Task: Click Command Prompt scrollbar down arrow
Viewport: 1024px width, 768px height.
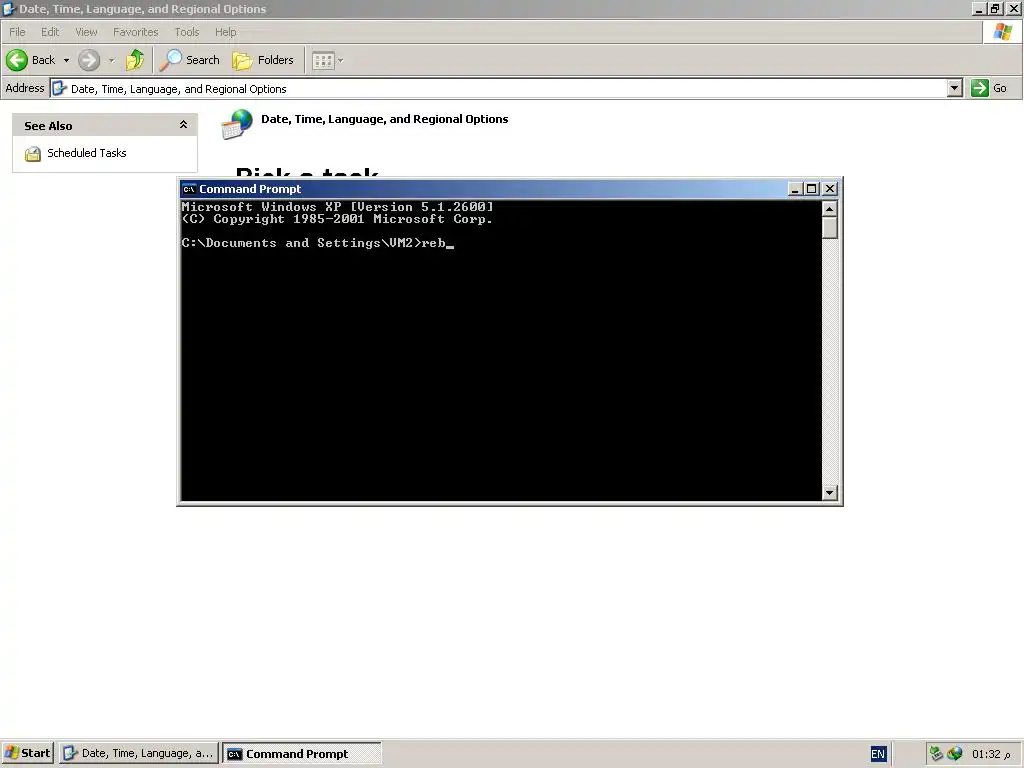Action: tap(829, 493)
